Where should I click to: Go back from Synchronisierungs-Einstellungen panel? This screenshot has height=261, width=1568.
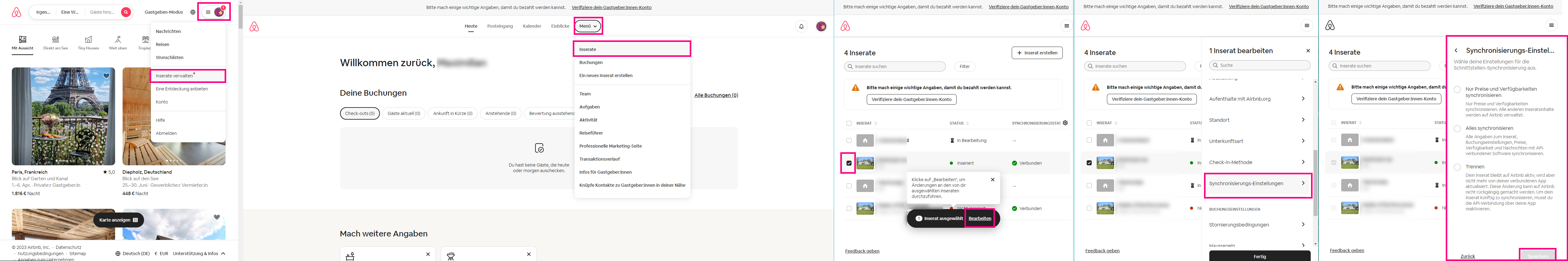click(x=1456, y=51)
